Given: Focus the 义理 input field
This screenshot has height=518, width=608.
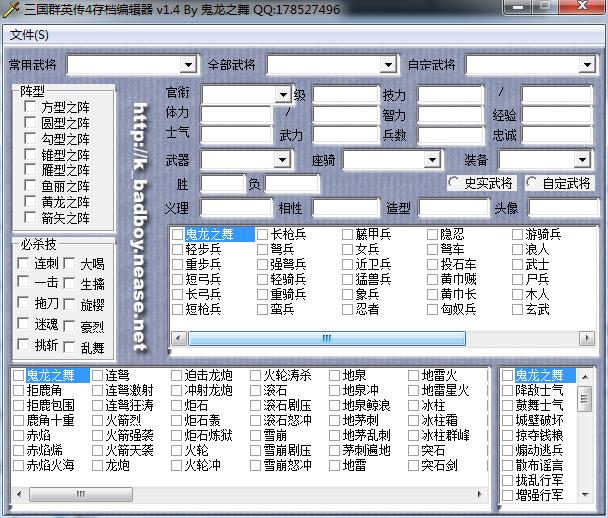Looking at the screenshot, I should click(236, 208).
